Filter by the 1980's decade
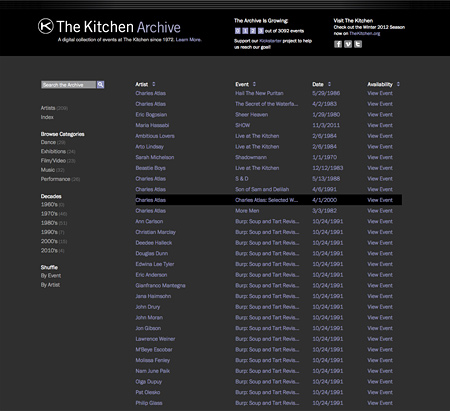Viewport: 450px width, 411px height. [x=49, y=223]
